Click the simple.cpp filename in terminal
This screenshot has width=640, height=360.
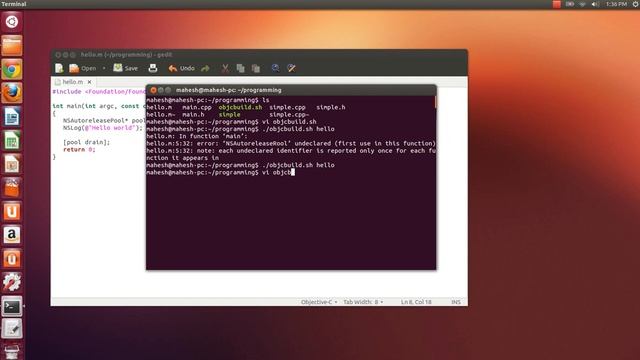(x=287, y=107)
